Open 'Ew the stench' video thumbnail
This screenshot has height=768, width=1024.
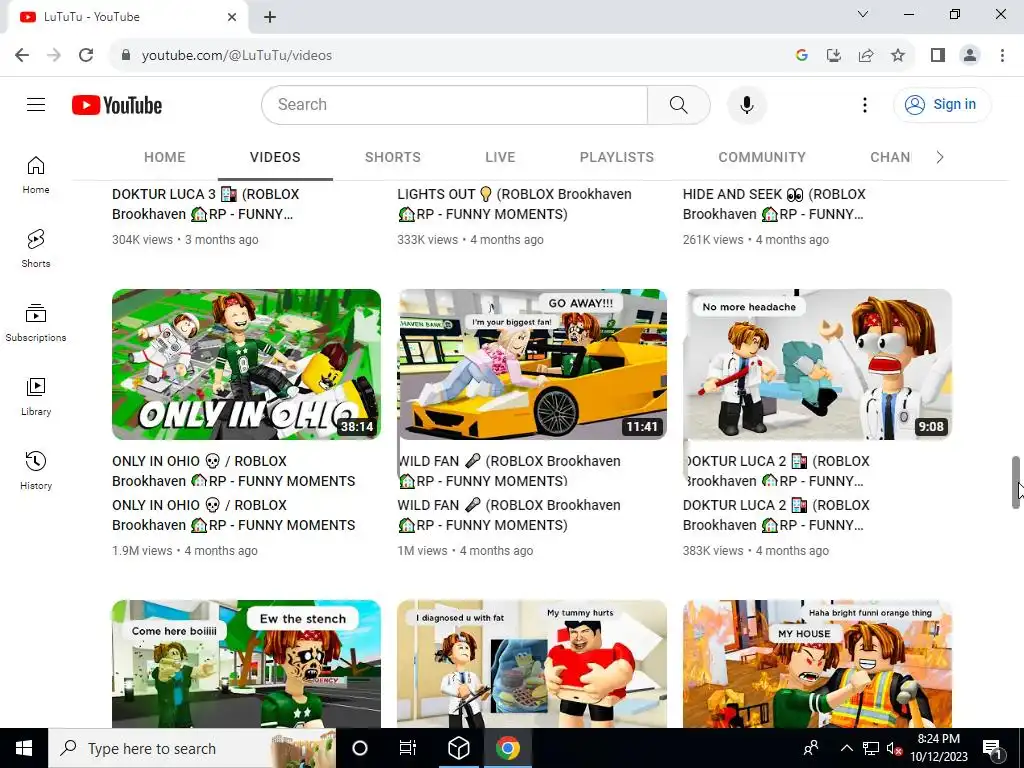click(246, 664)
